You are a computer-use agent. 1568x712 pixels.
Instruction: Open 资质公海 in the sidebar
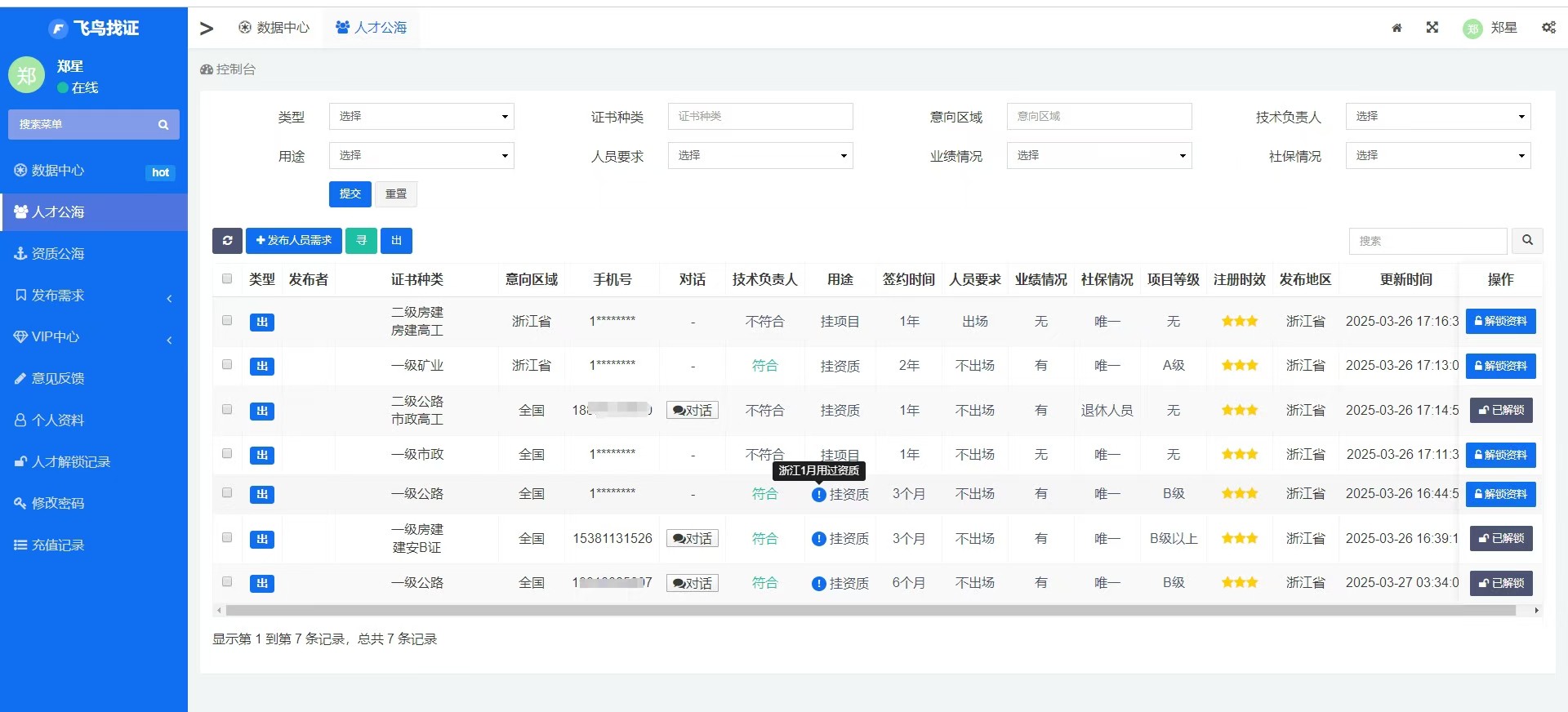[94, 254]
